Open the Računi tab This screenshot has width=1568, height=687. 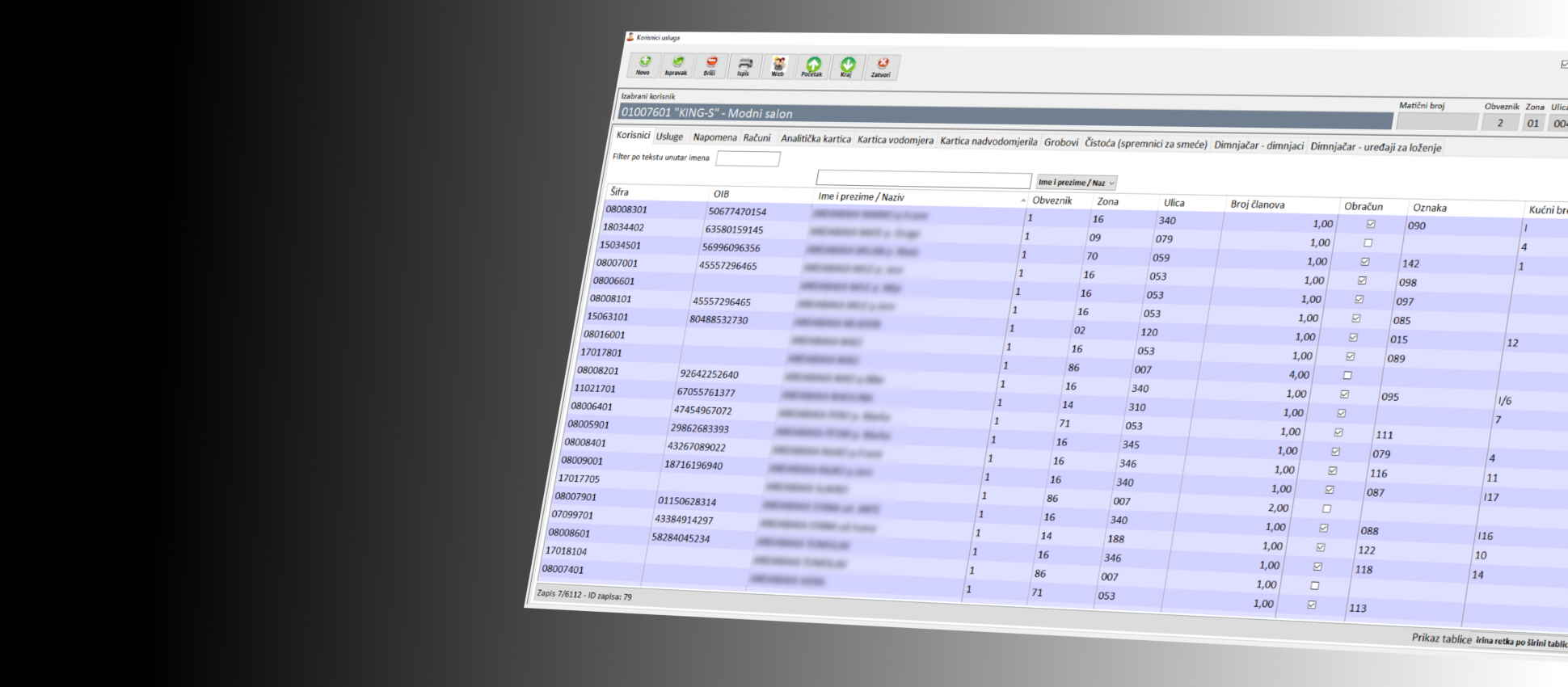click(x=757, y=138)
